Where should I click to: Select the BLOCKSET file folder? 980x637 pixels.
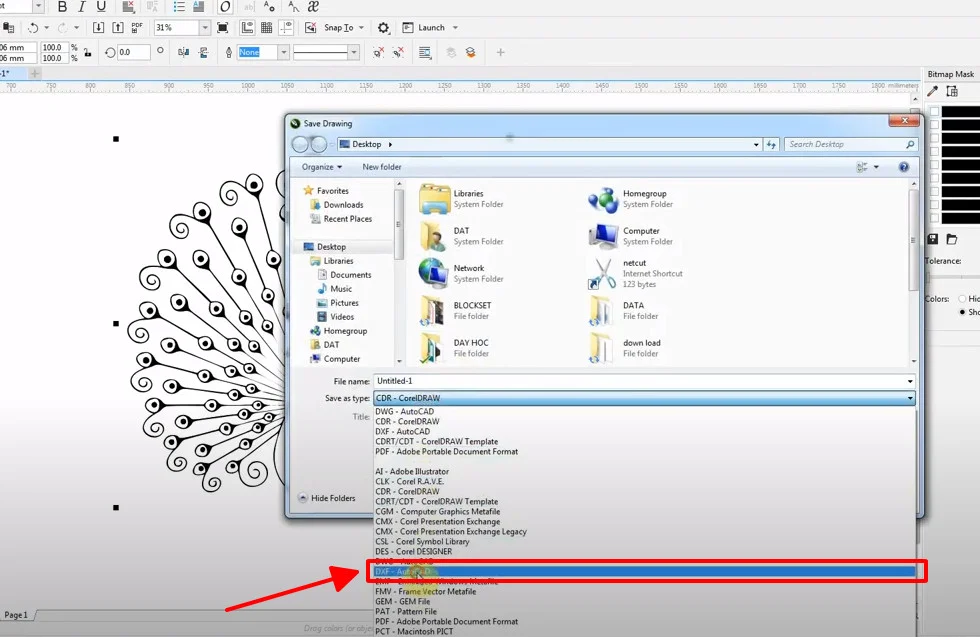[456, 311]
